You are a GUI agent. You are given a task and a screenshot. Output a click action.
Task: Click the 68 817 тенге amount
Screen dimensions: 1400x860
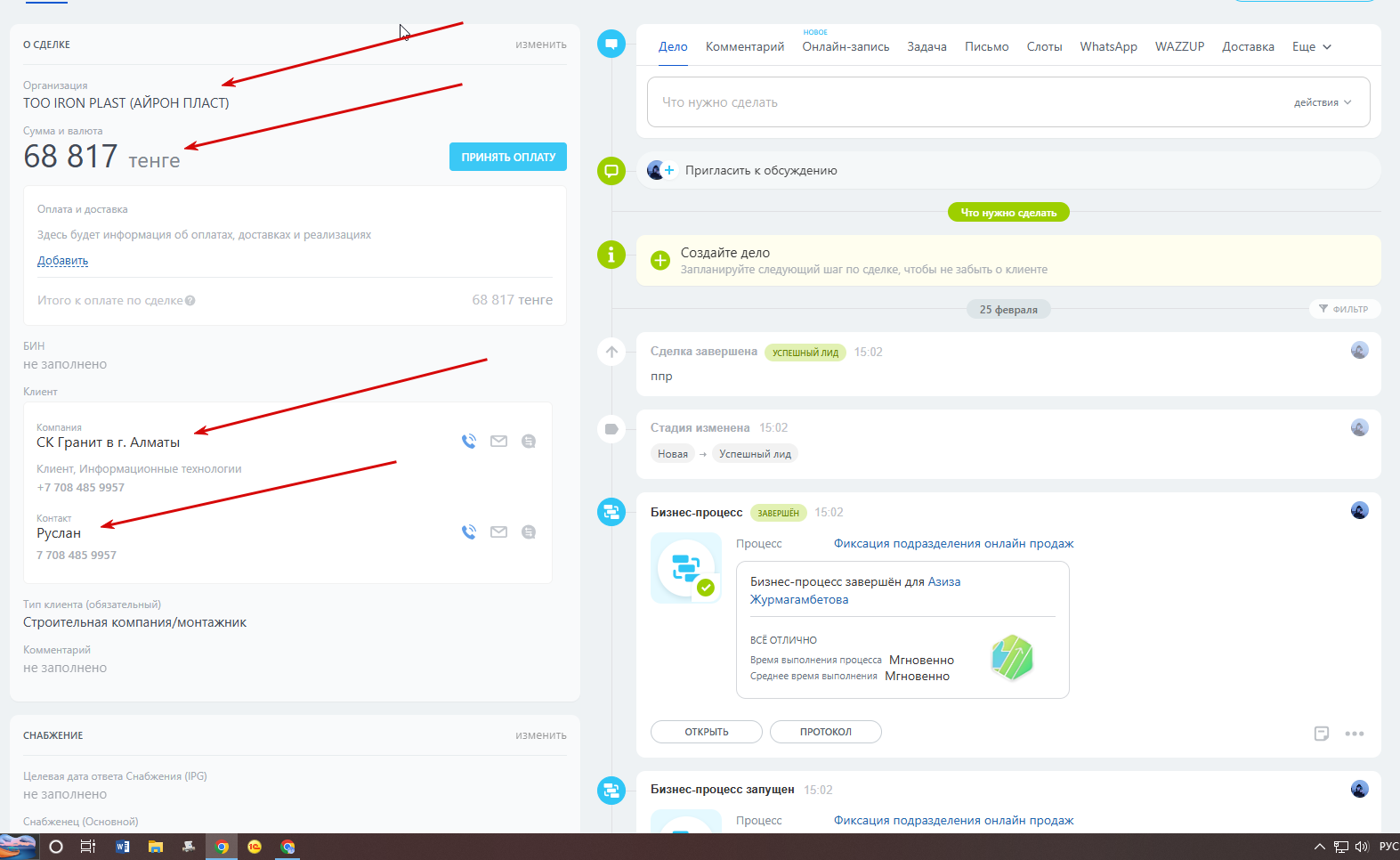click(101, 157)
